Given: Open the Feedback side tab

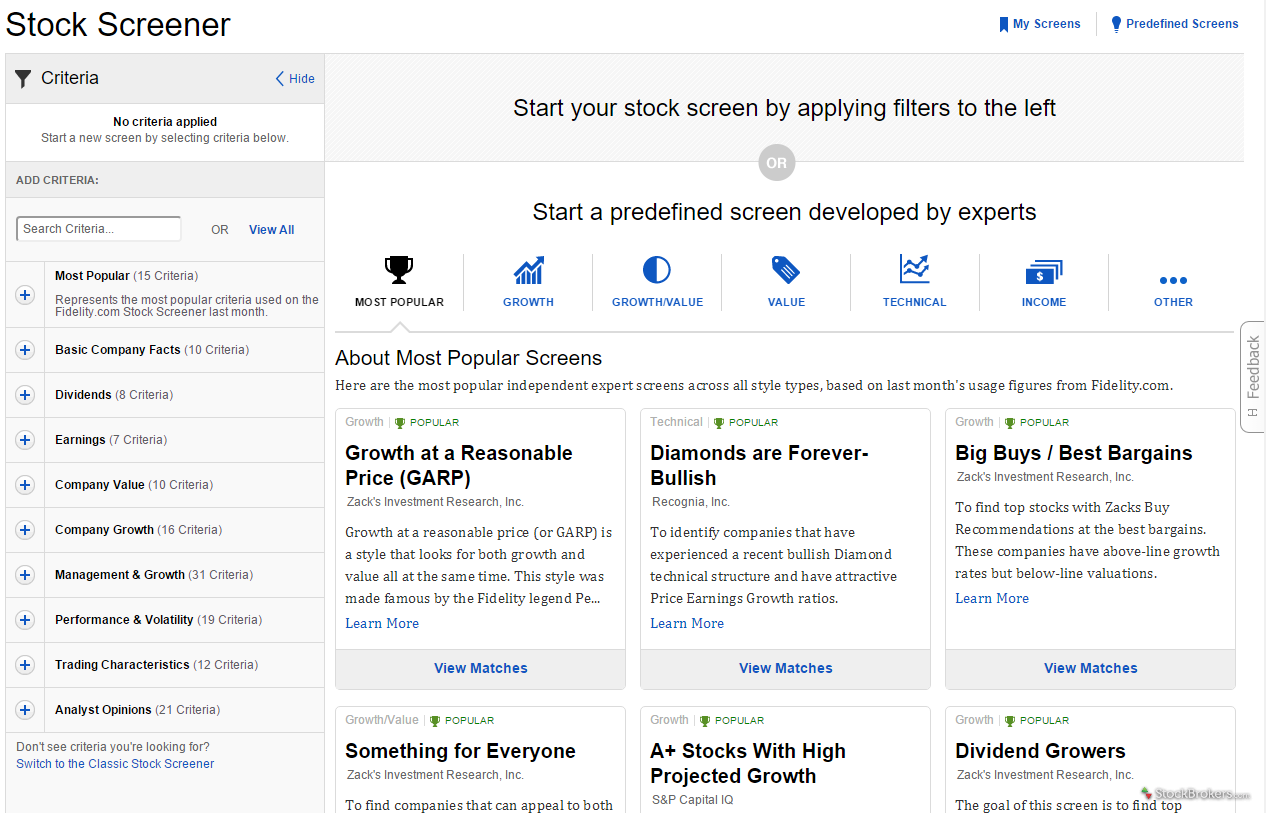Looking at the screenshot, I should 1253,377.
